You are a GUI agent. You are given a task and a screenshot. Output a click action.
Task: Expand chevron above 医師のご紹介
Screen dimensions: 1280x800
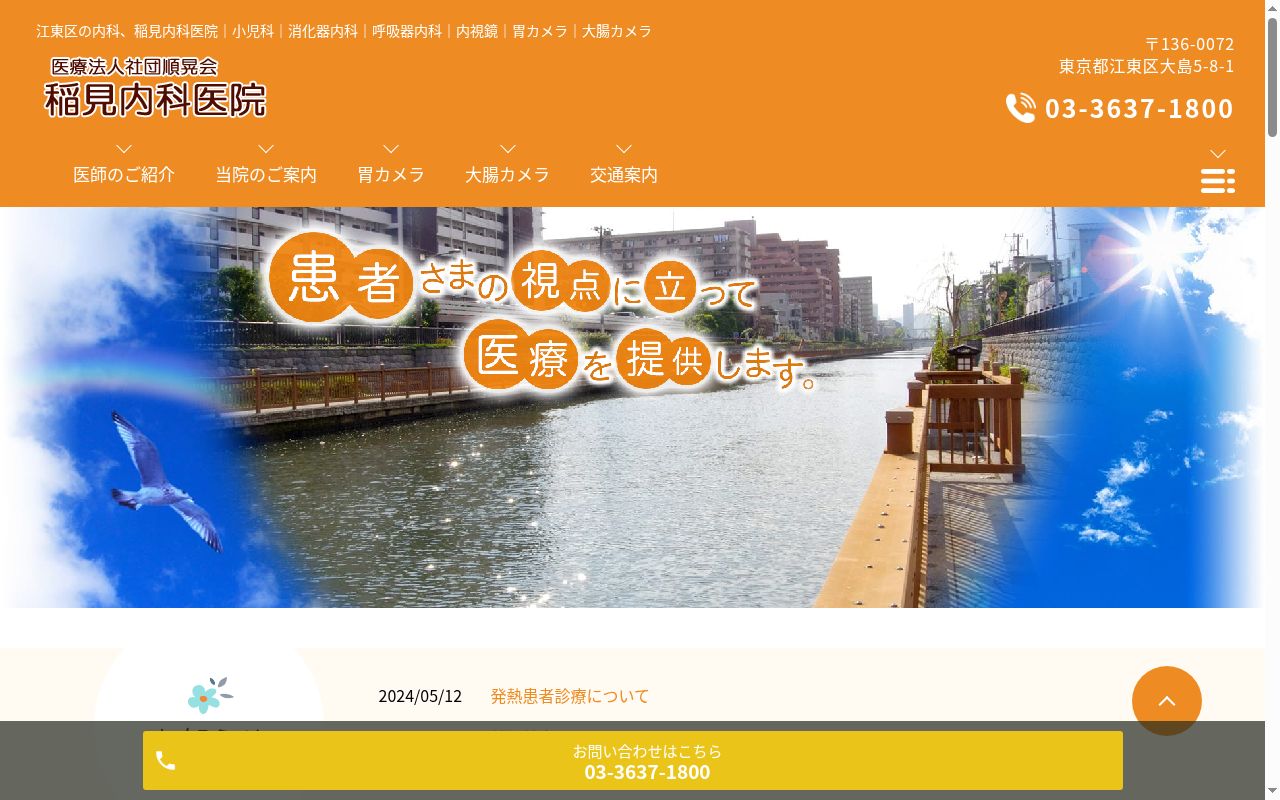tap(124, 149)
